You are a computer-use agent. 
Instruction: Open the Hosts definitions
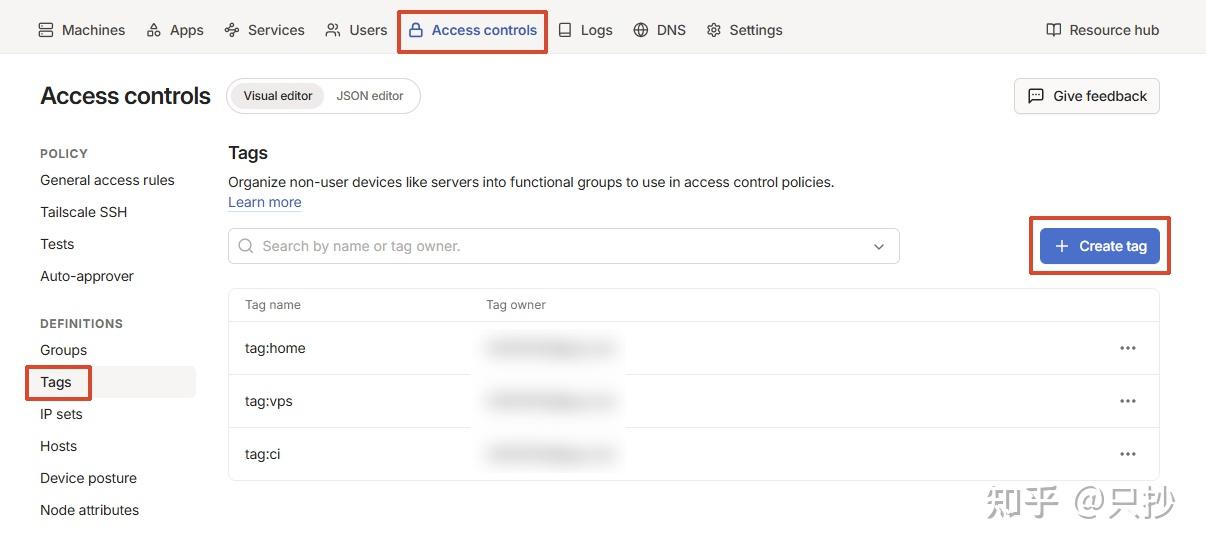58,446
